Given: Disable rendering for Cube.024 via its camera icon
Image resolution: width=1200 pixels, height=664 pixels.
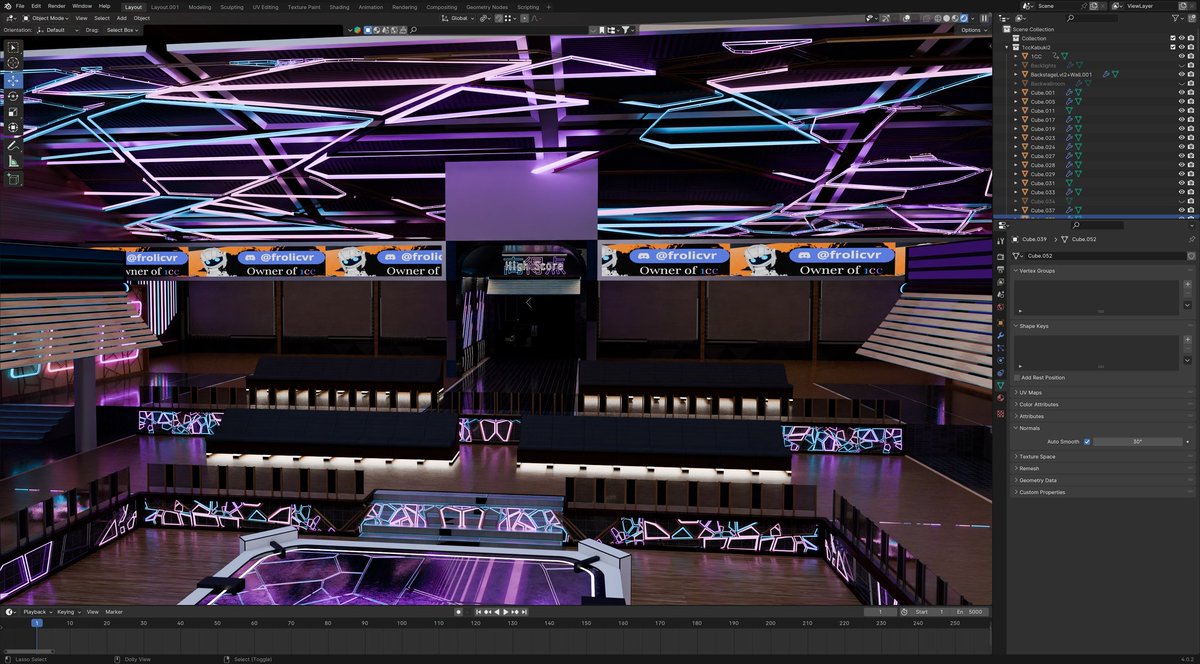Looking at the screenshot, I should (1191, 147).
